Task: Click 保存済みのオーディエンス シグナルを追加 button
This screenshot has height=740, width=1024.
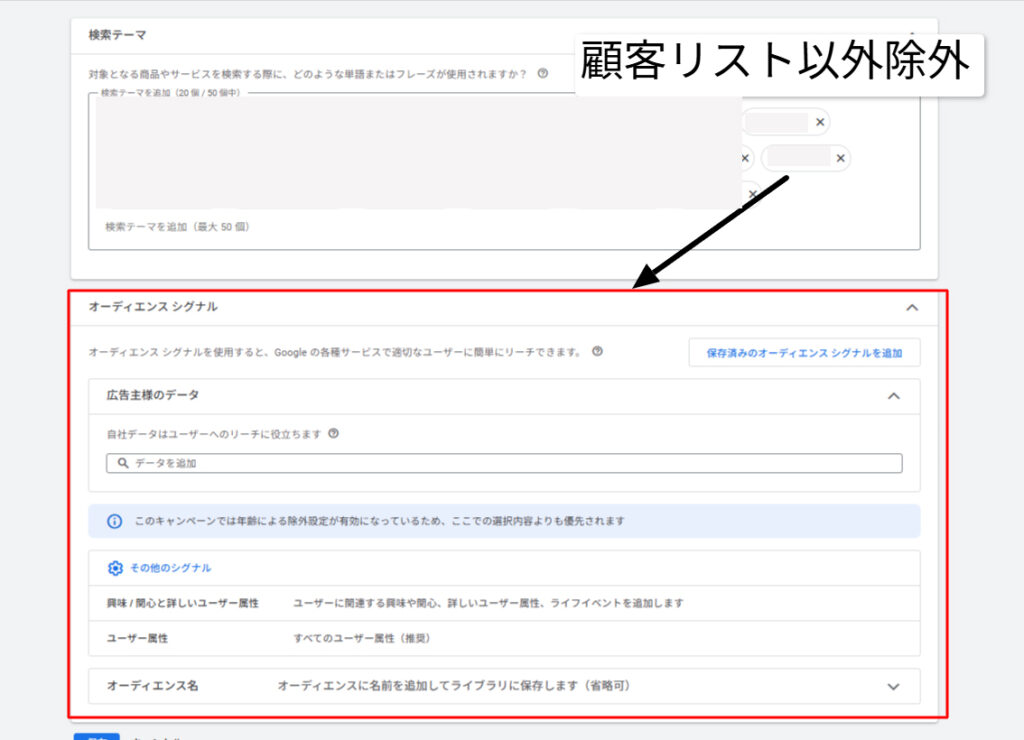Action: (804, 353)
